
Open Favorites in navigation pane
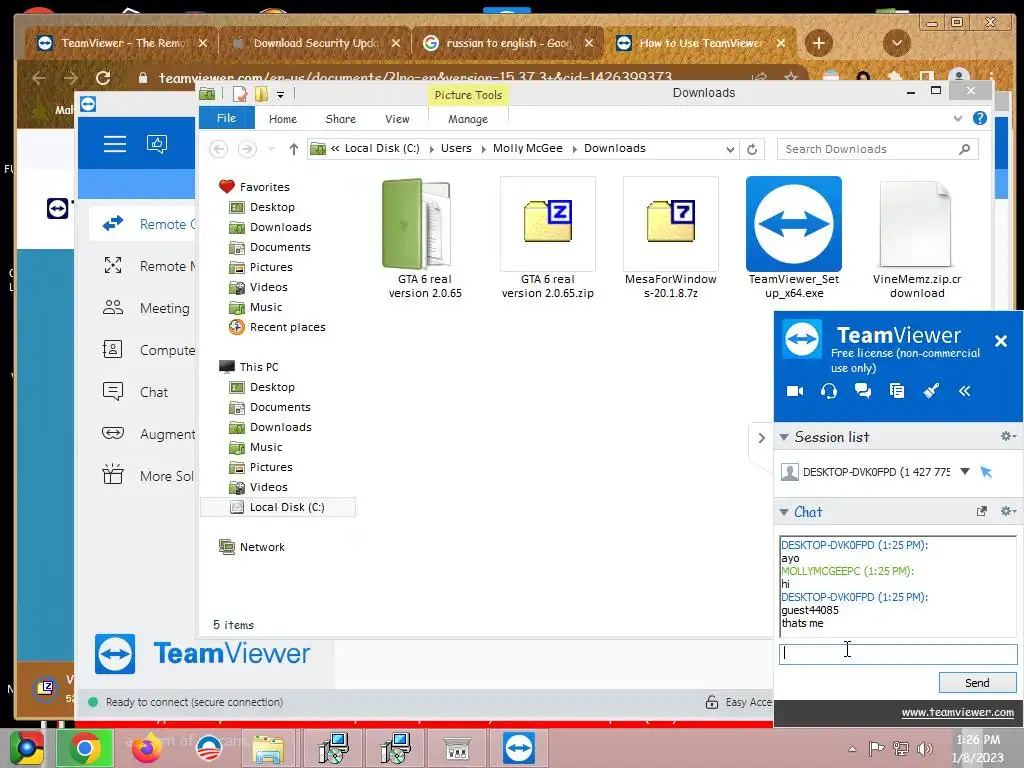point(264,187)
